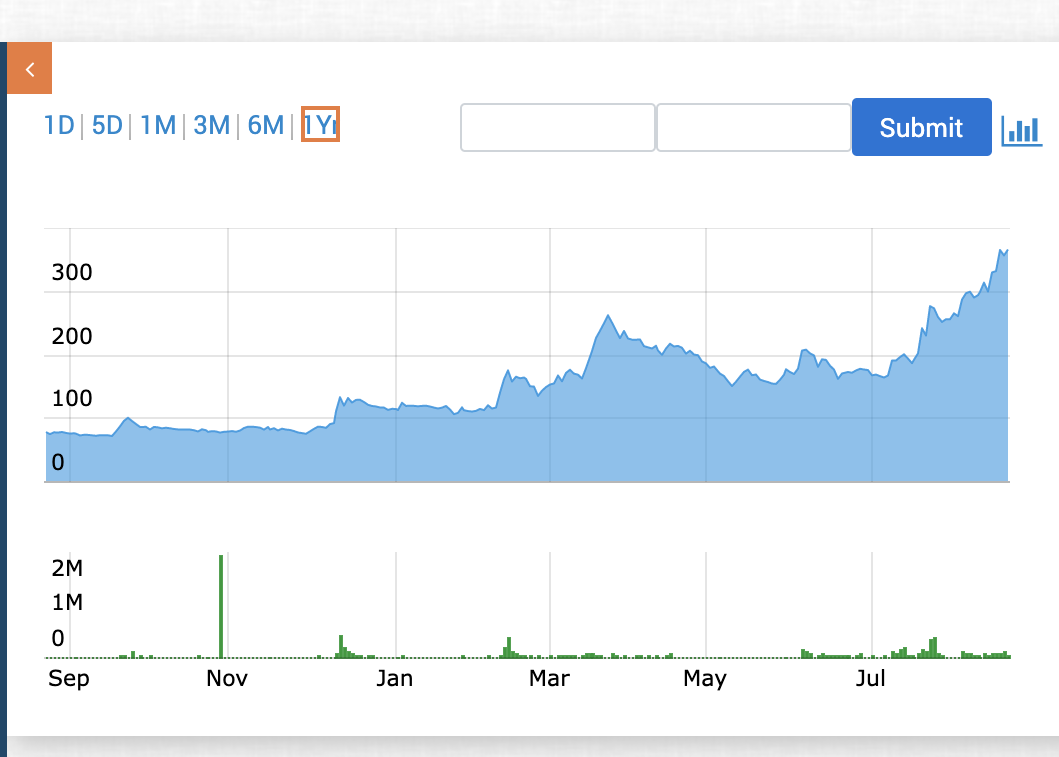
Task: Select the 1D time range
Action: click(x=59, y=126)
